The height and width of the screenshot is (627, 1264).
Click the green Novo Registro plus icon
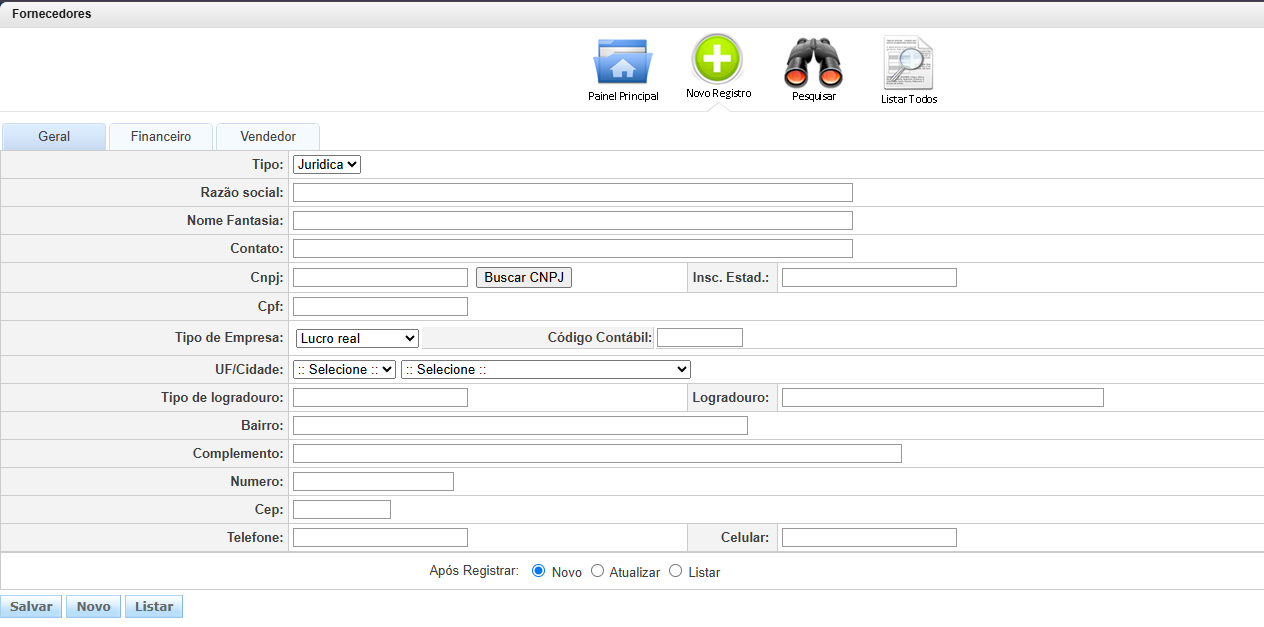(x=717, y=59)
